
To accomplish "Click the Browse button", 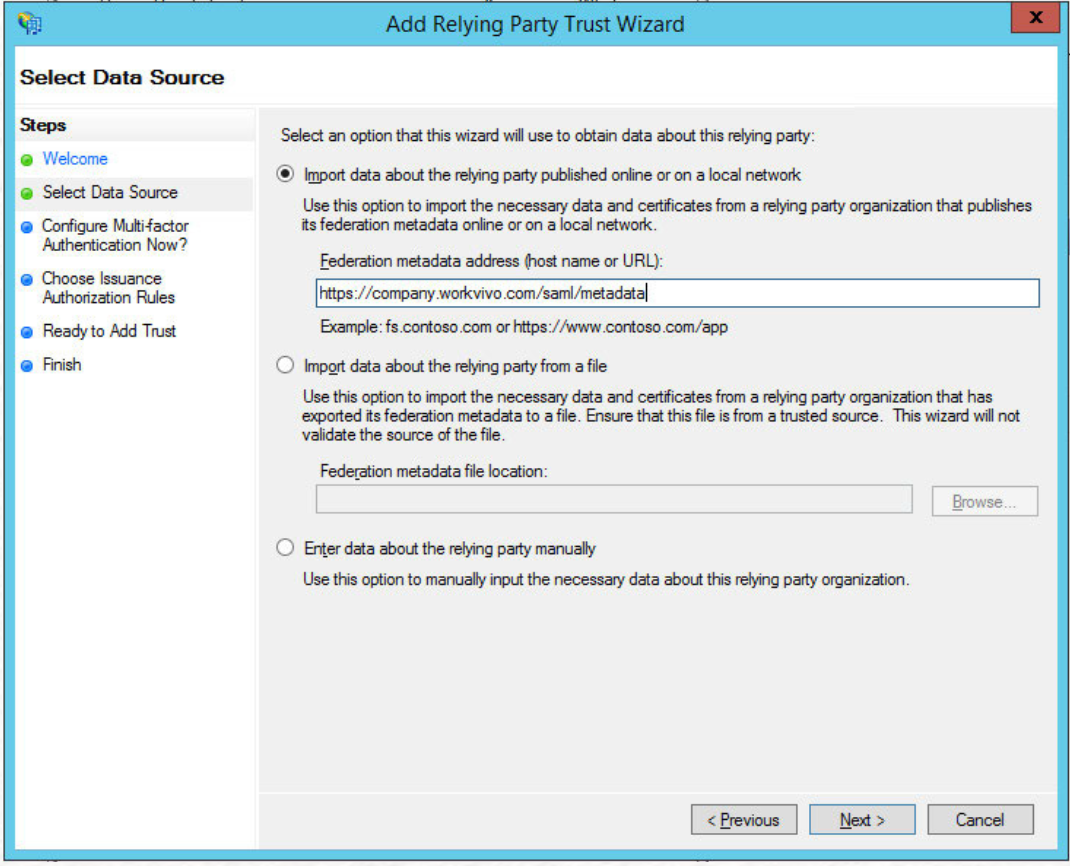I will click(985, 502).
